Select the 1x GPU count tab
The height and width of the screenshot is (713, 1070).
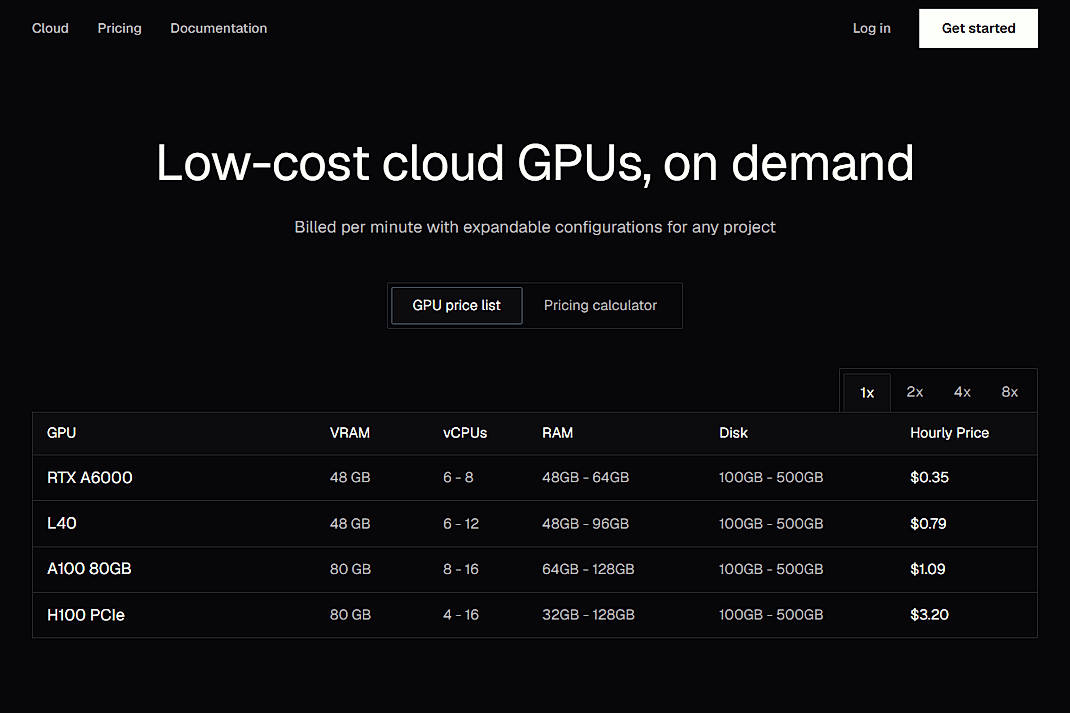point(867,392)
